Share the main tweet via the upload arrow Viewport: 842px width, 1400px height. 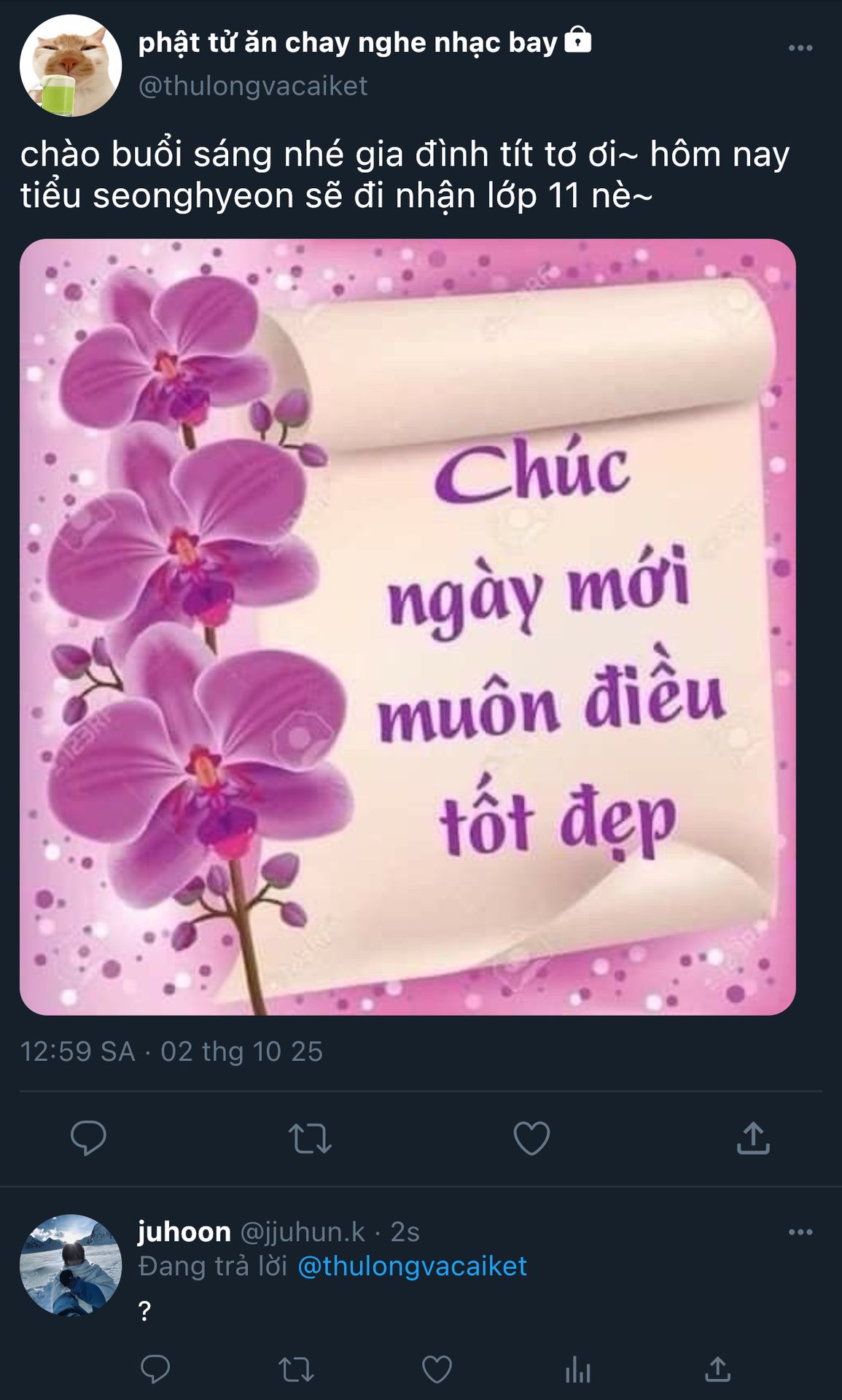[x=753, y=1137]
